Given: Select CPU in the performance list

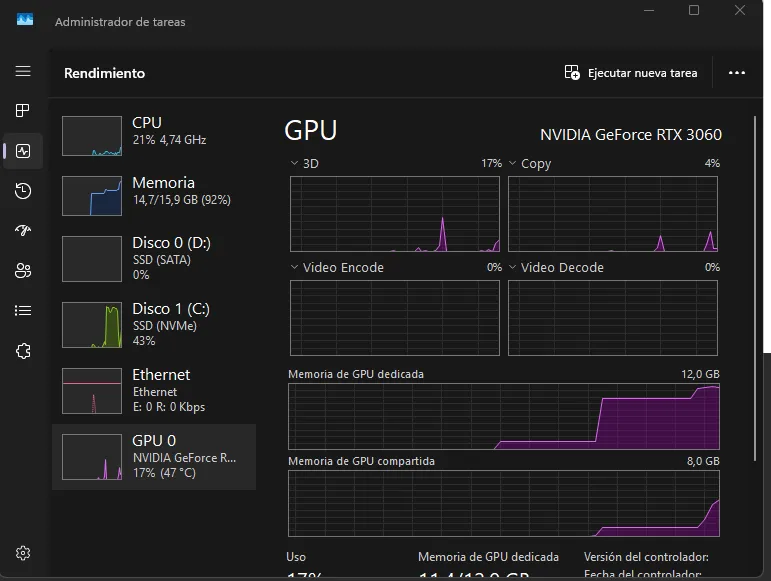Looking at the screenshot, I should [x=154, y=136].
